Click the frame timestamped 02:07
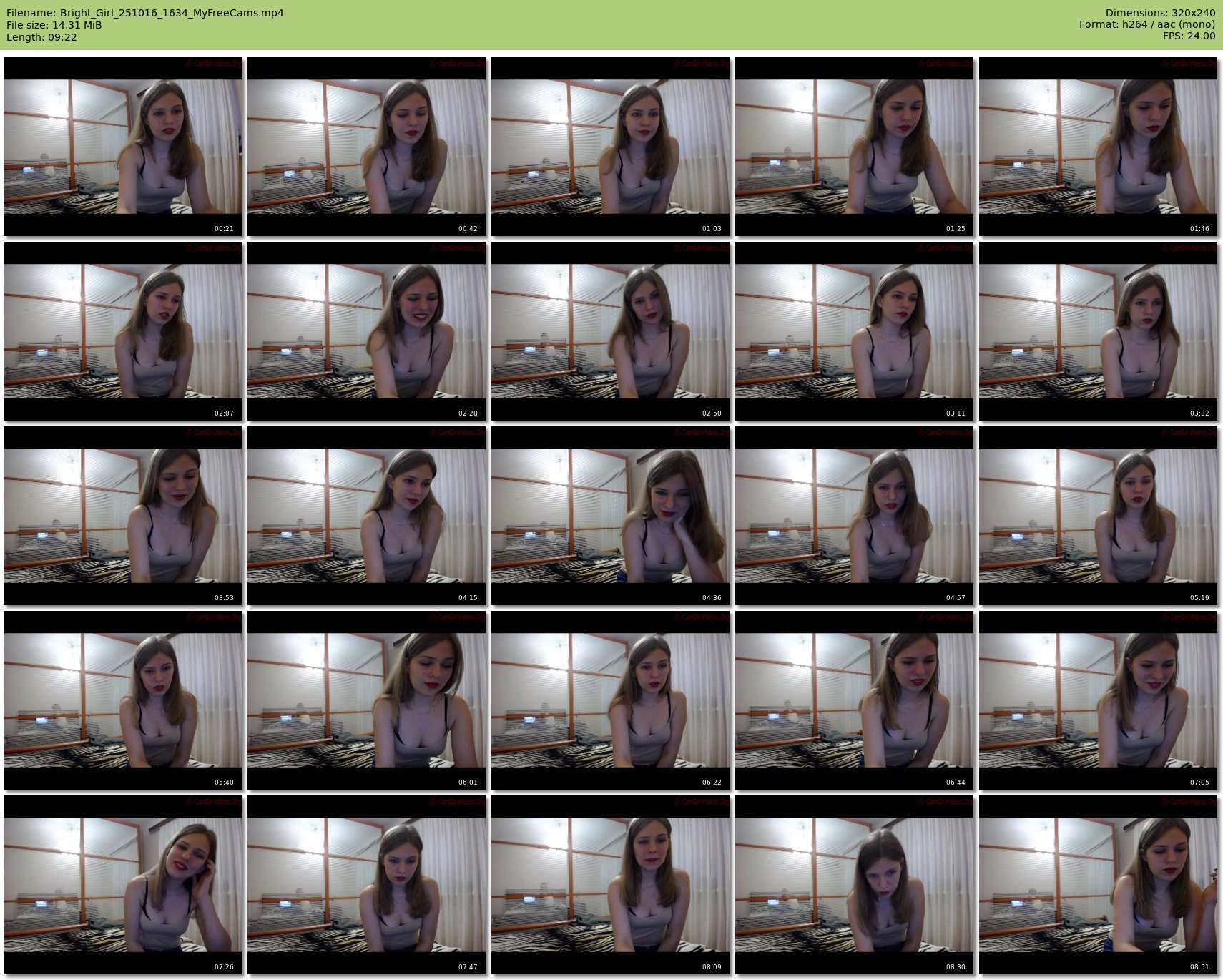The height and width of the screenshot is (980, 1223). click(122, 331)
